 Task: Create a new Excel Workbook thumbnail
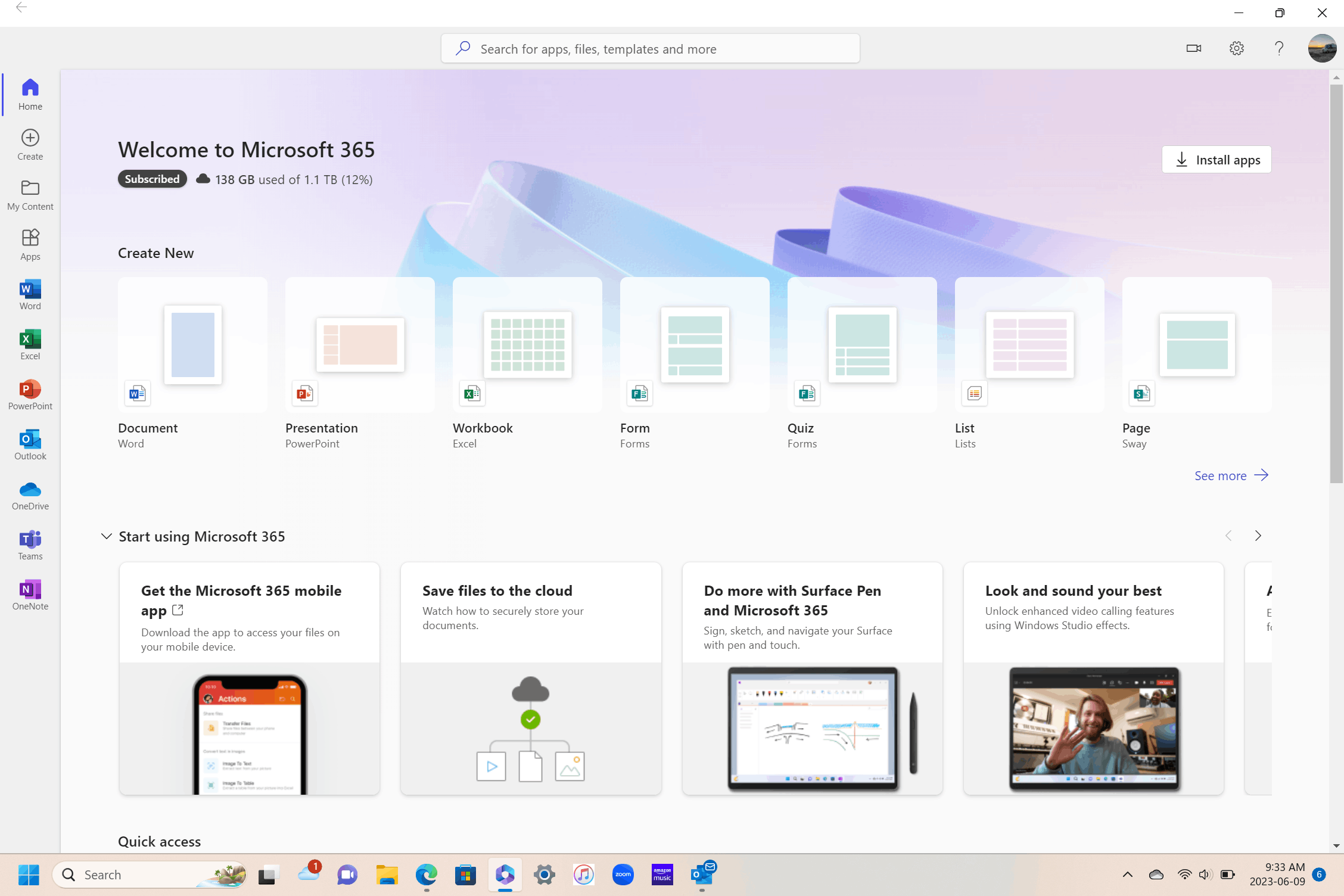pyautogui.click(x=527, y=345)
